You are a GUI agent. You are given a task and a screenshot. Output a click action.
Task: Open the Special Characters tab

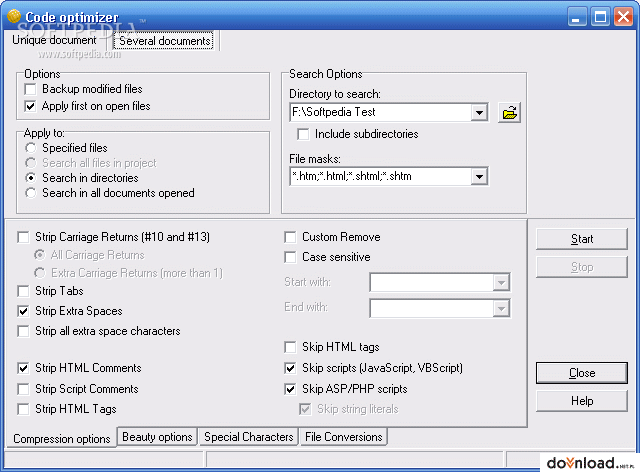249,437
